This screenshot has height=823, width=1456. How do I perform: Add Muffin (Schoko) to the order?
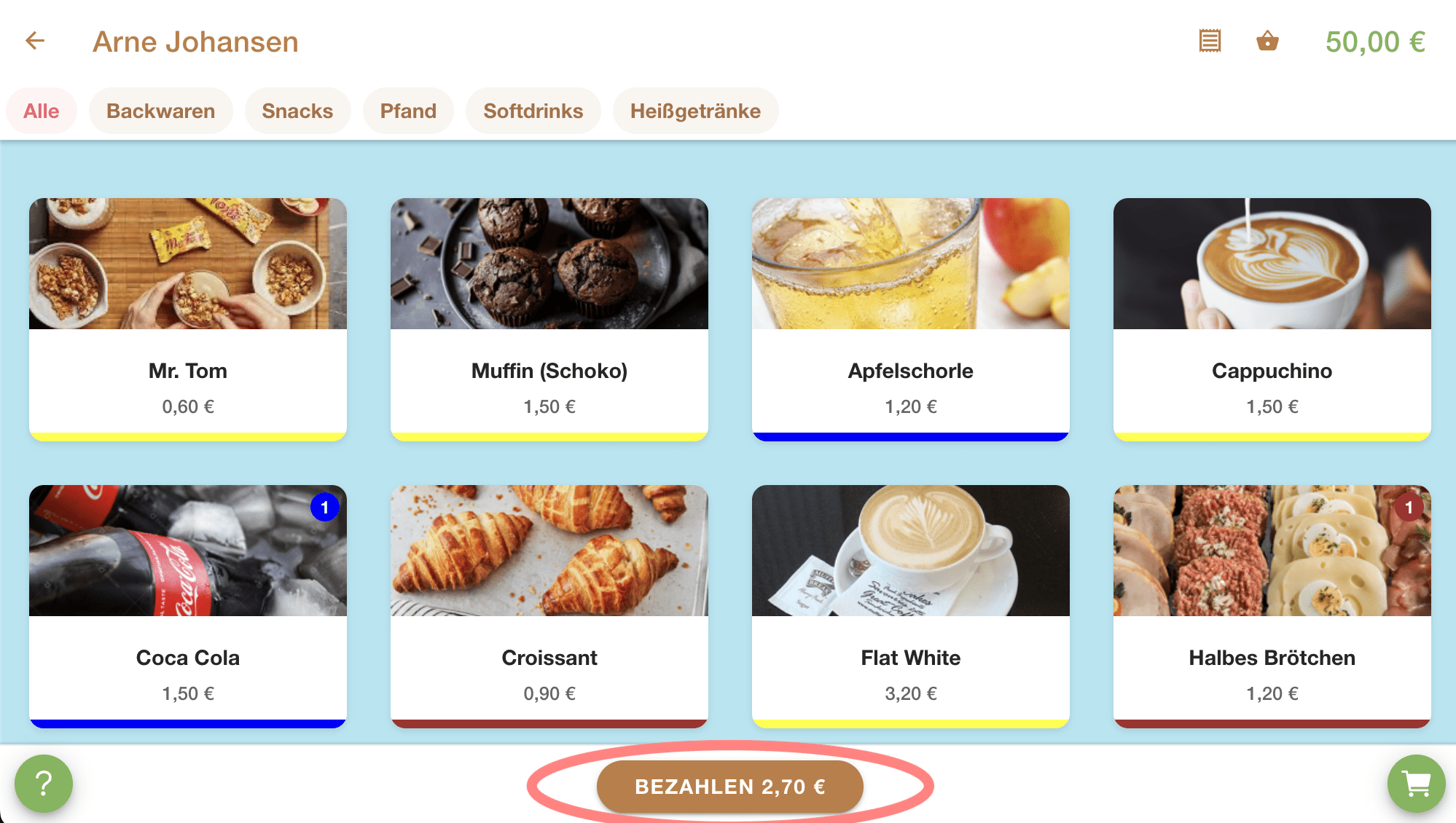click(549, 319)
